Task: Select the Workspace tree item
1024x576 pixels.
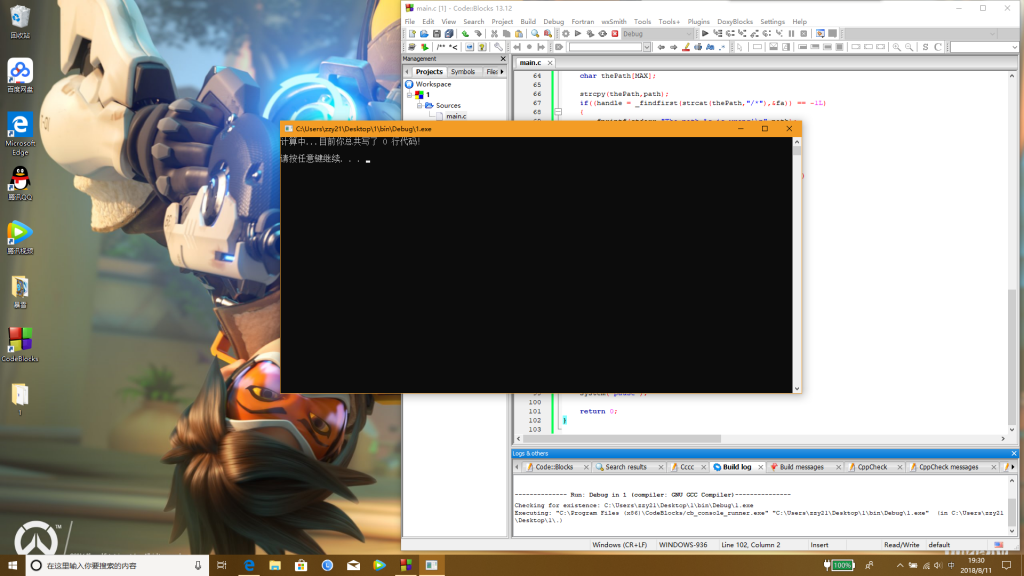Action: point(433,84)
